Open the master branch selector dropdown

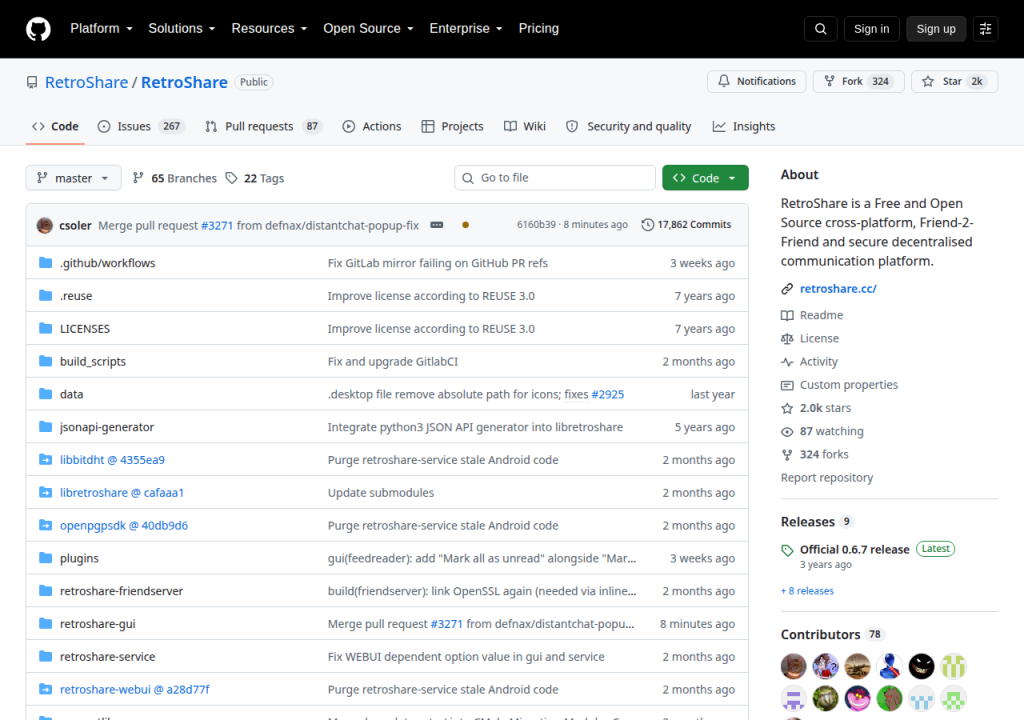point(73,178)
